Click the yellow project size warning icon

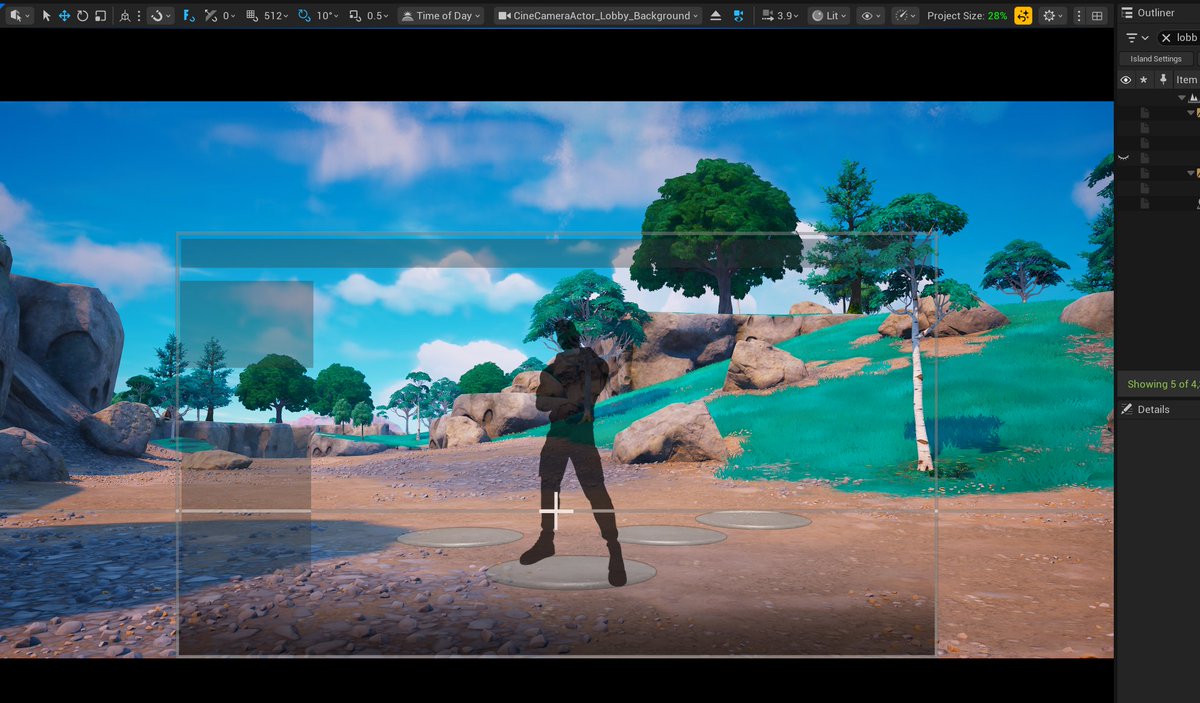pos(1023,16)
